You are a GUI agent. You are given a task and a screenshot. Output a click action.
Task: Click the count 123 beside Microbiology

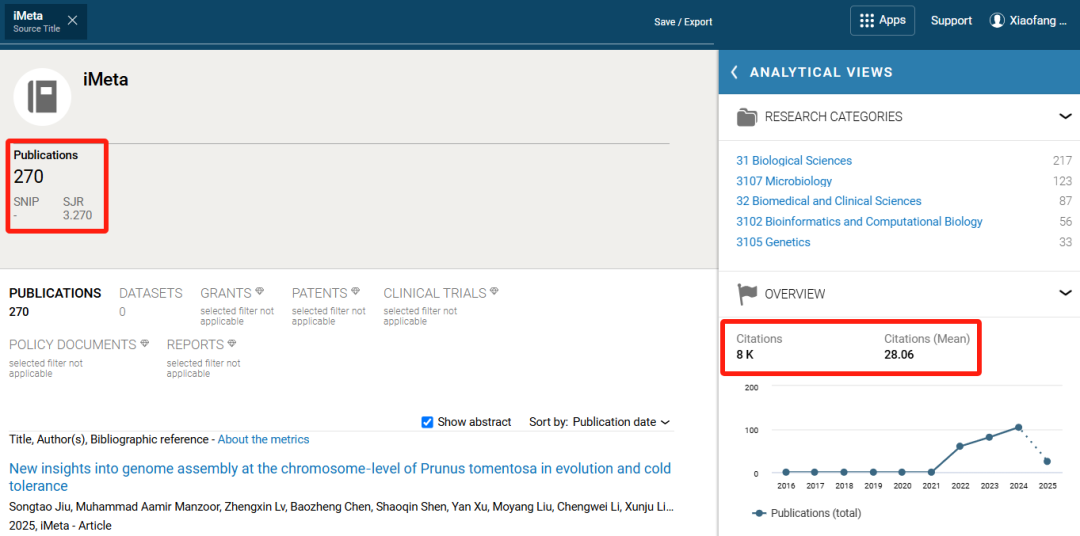(1062, 181)
